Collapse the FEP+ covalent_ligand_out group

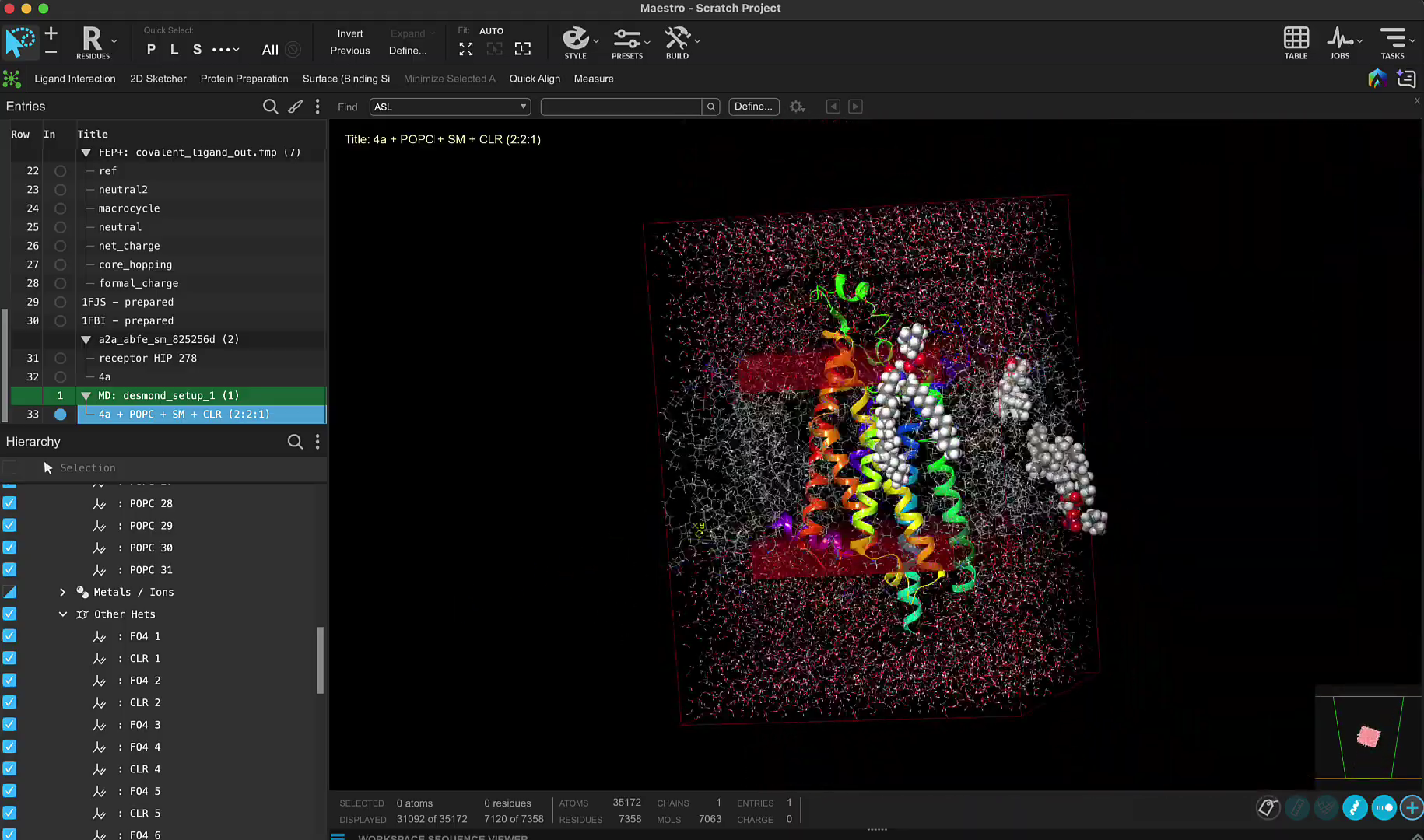pyautogui.click(x=86, y=152)
